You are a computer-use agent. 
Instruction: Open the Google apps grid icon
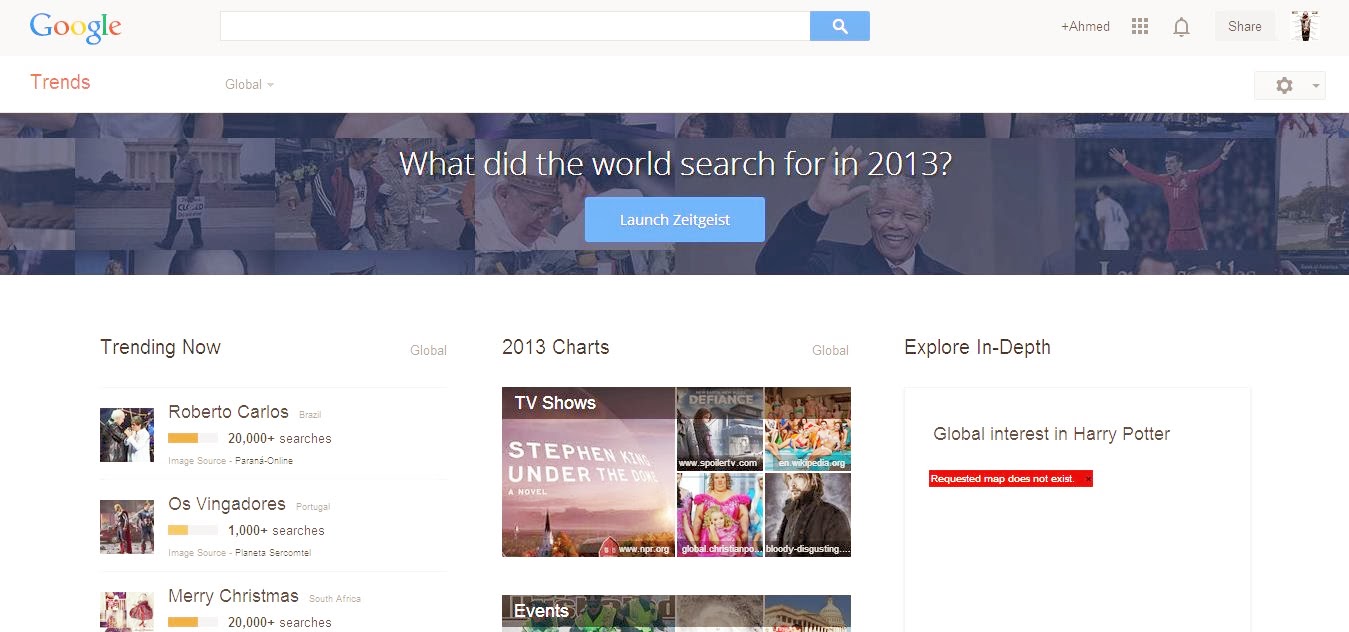pos(1140,27)
